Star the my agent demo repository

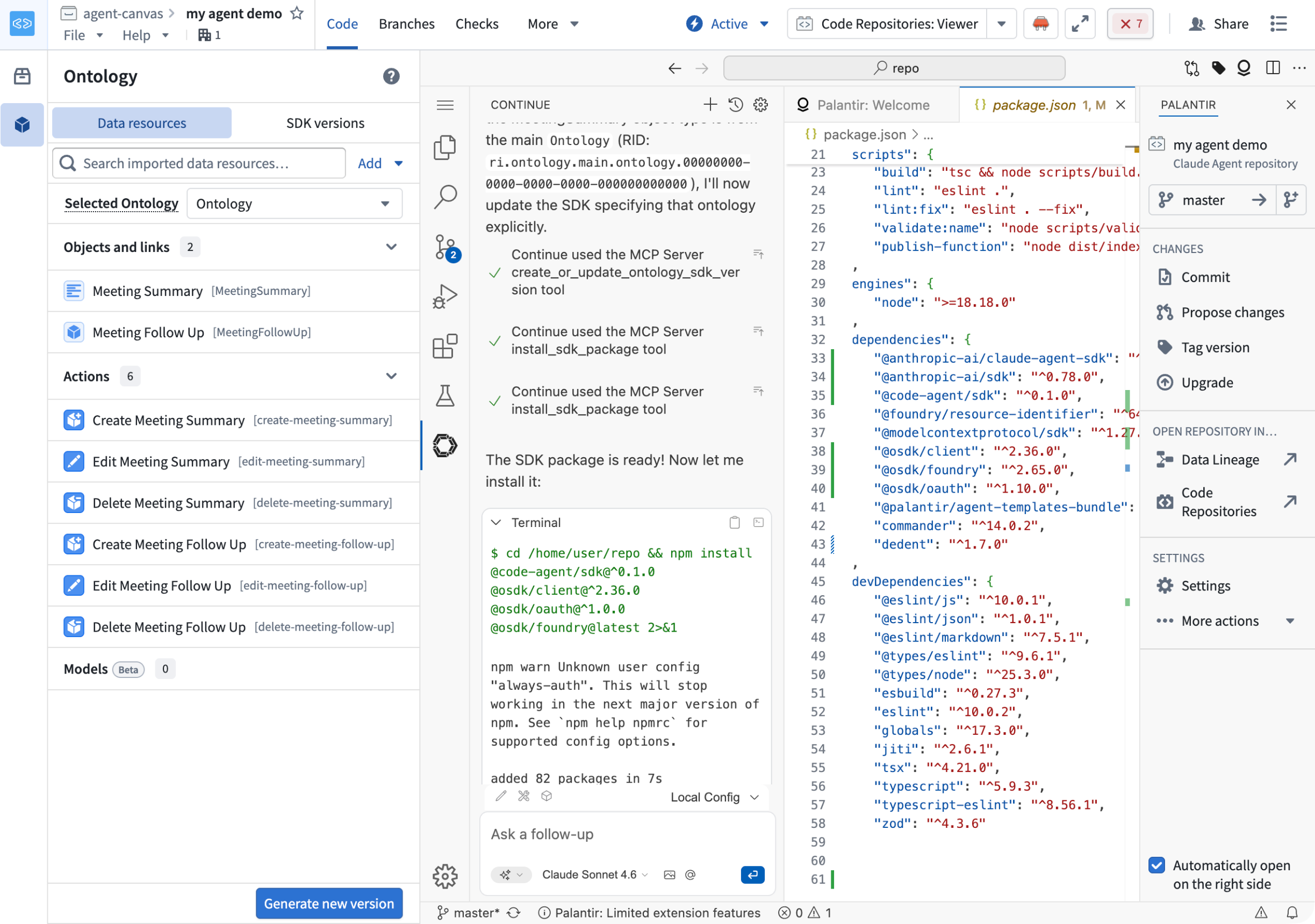[297, 13]
